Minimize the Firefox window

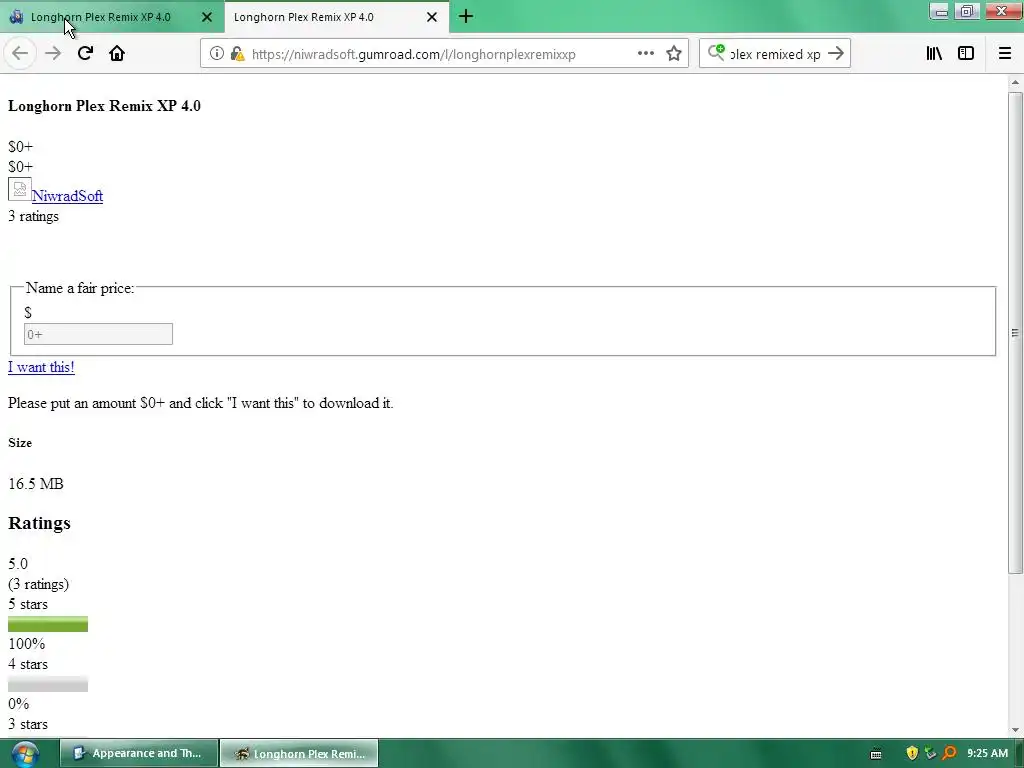pyautogui.click(x=940, y=10)
